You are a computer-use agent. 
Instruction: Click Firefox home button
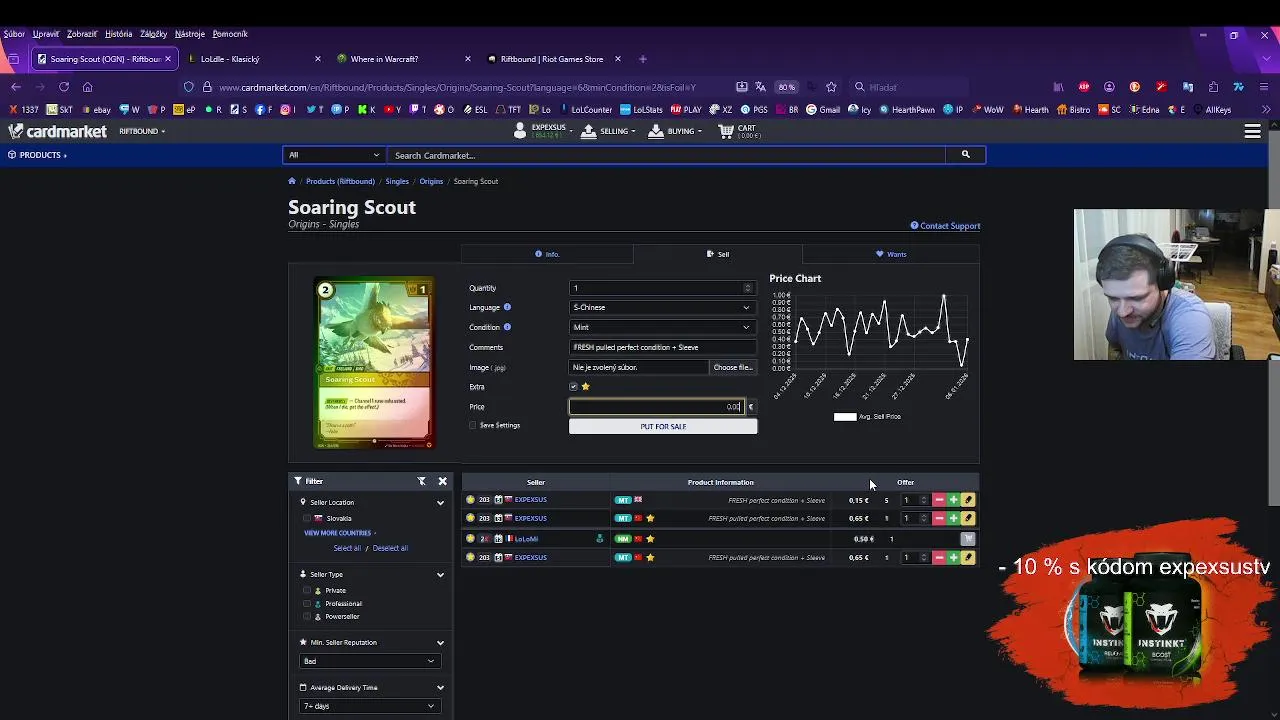88,87
